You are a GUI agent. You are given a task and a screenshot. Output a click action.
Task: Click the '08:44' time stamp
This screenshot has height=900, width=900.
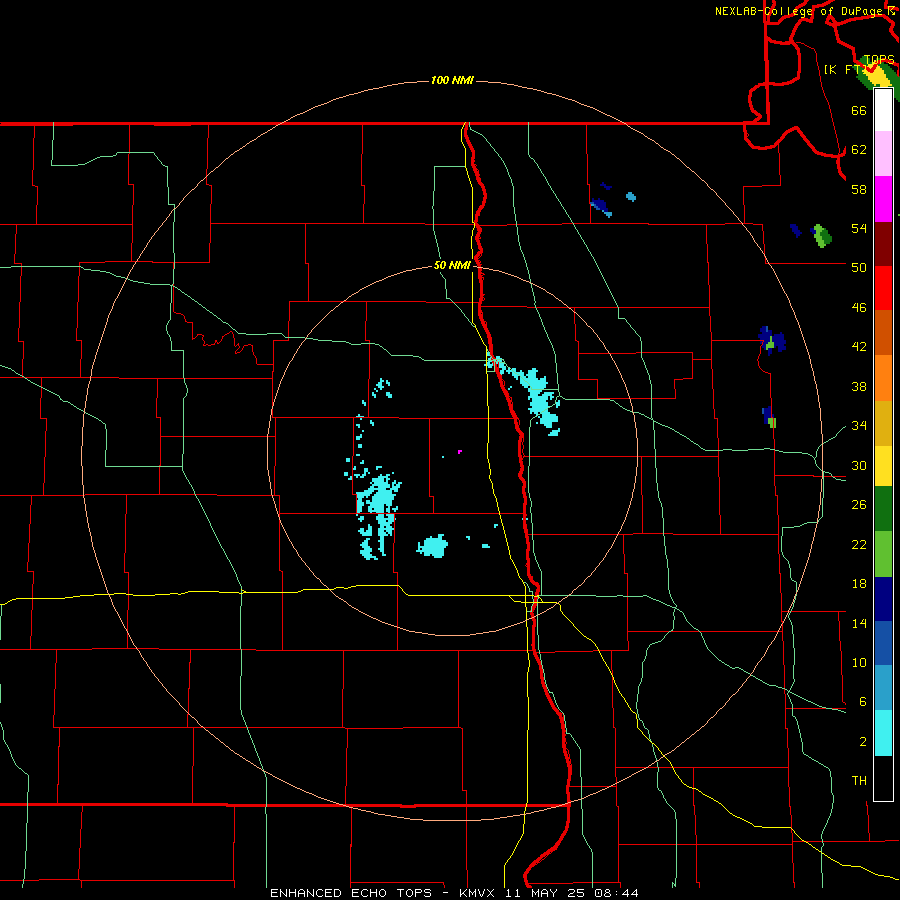coord(617,893)
